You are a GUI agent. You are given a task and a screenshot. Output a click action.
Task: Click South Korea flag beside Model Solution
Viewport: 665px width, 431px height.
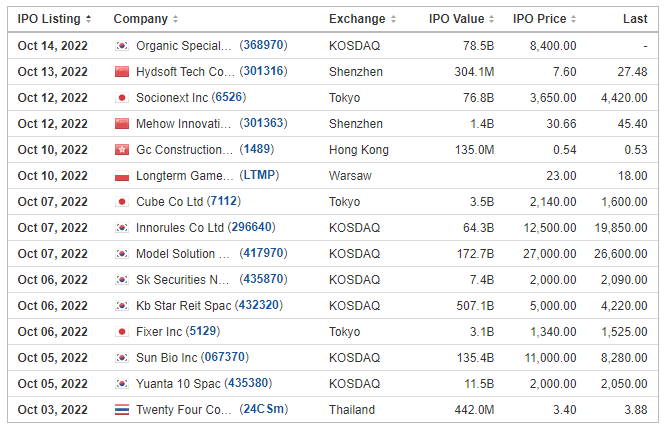click(x=122, y=254)
